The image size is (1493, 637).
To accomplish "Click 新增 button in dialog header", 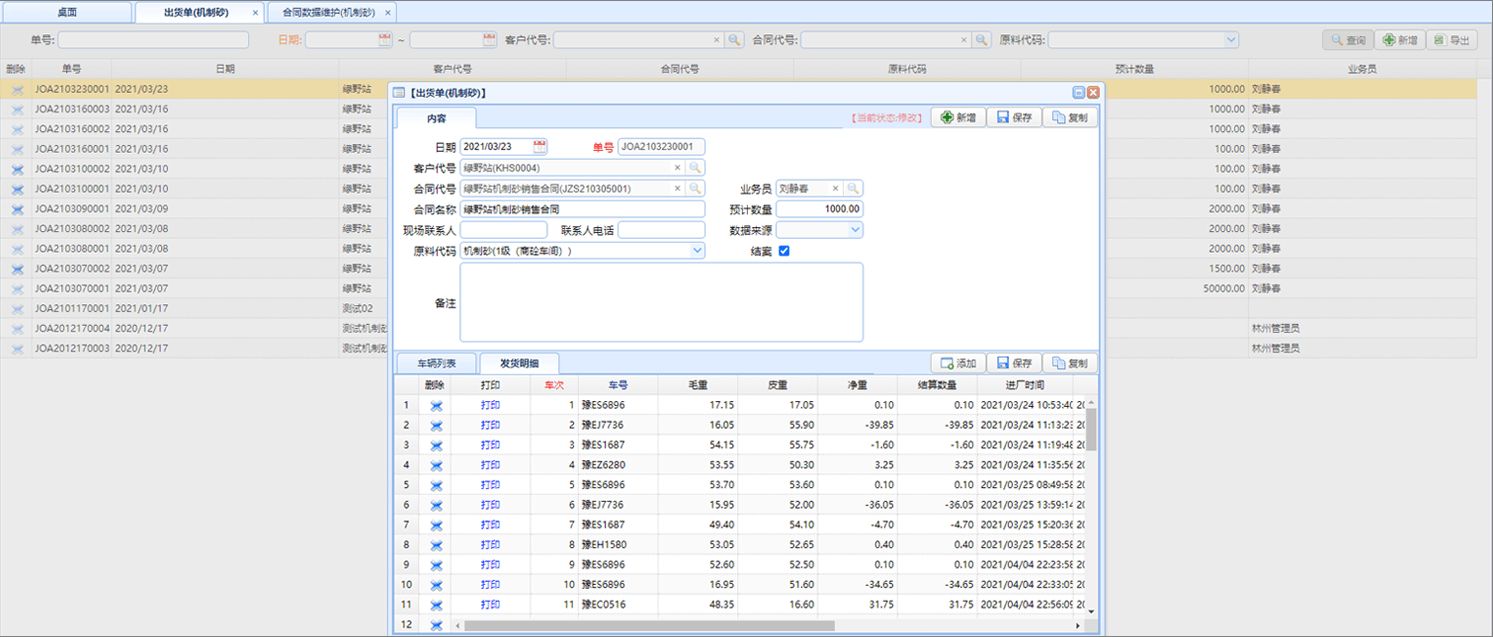I will pos(957,117).
